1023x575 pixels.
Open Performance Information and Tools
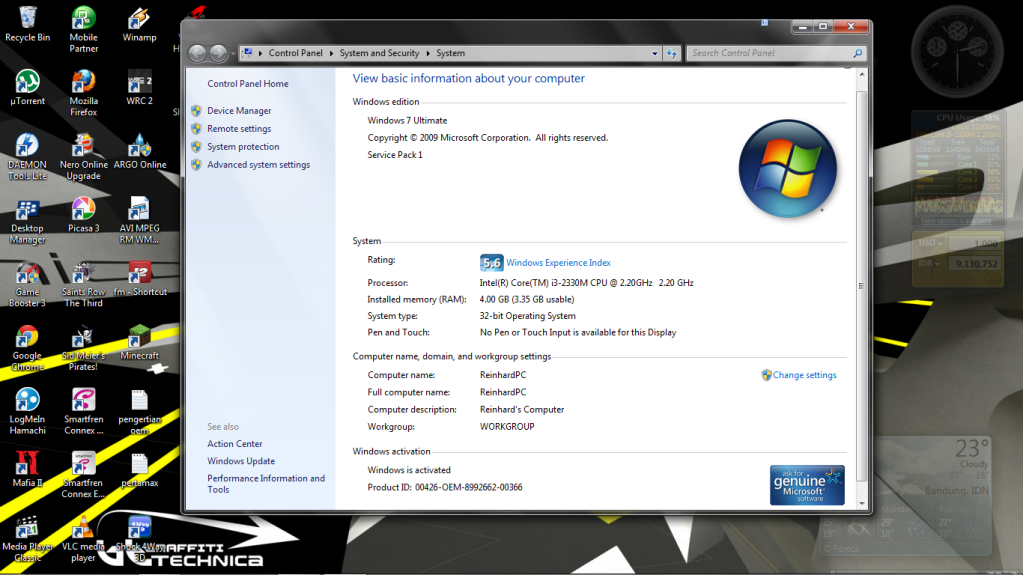(266, 484)
